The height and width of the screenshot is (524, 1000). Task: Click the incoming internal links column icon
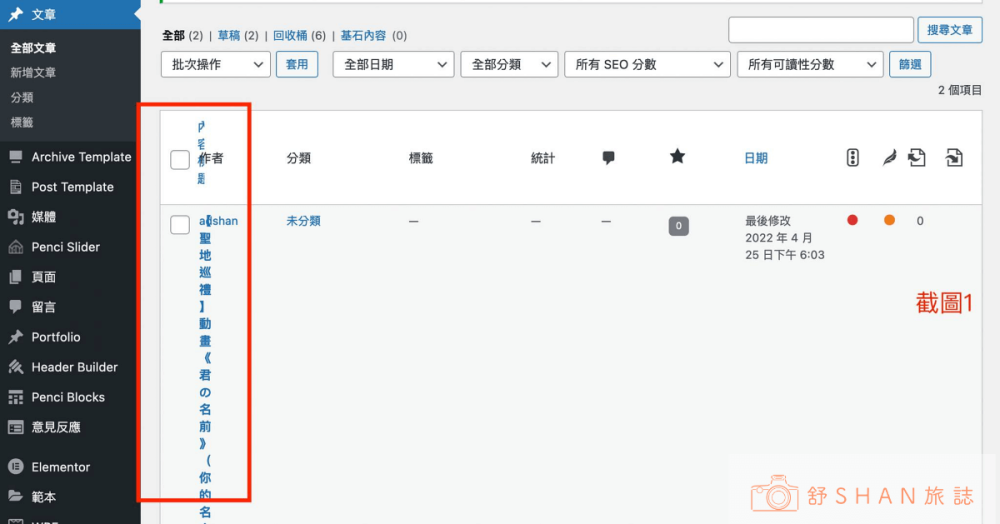[x=954, y=157]
